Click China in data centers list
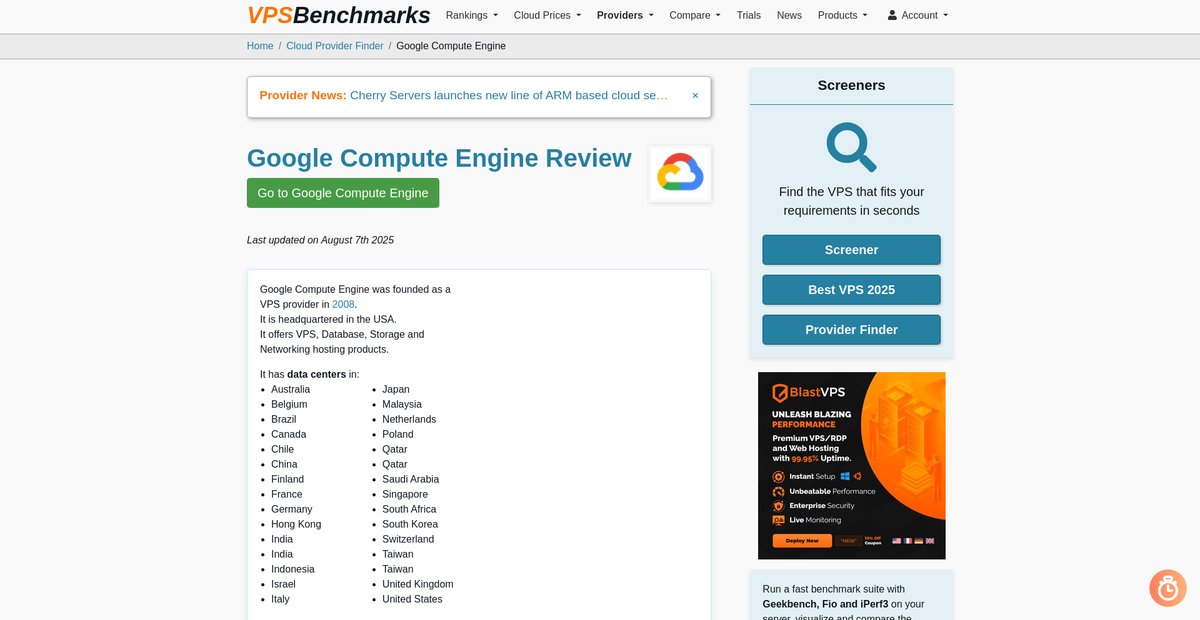 [x=284, y=464]
